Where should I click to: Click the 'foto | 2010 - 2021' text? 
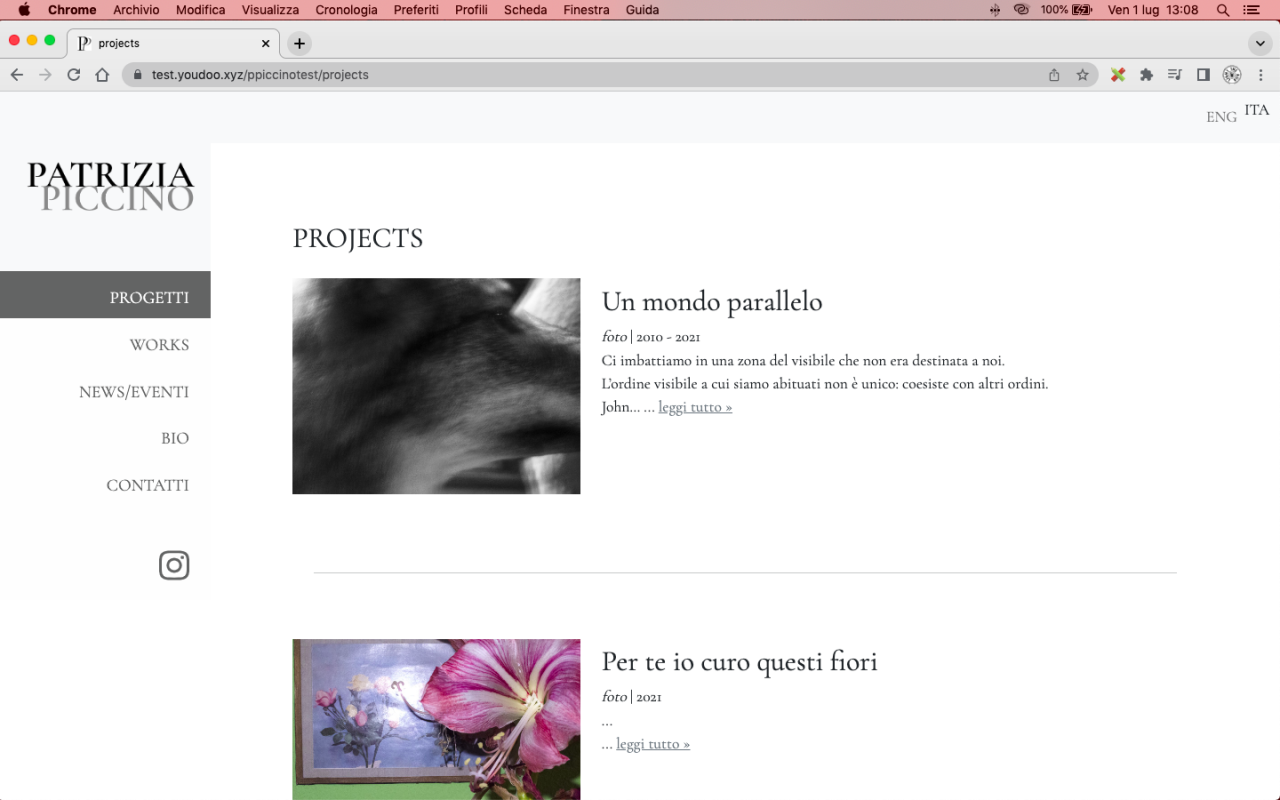651,337
